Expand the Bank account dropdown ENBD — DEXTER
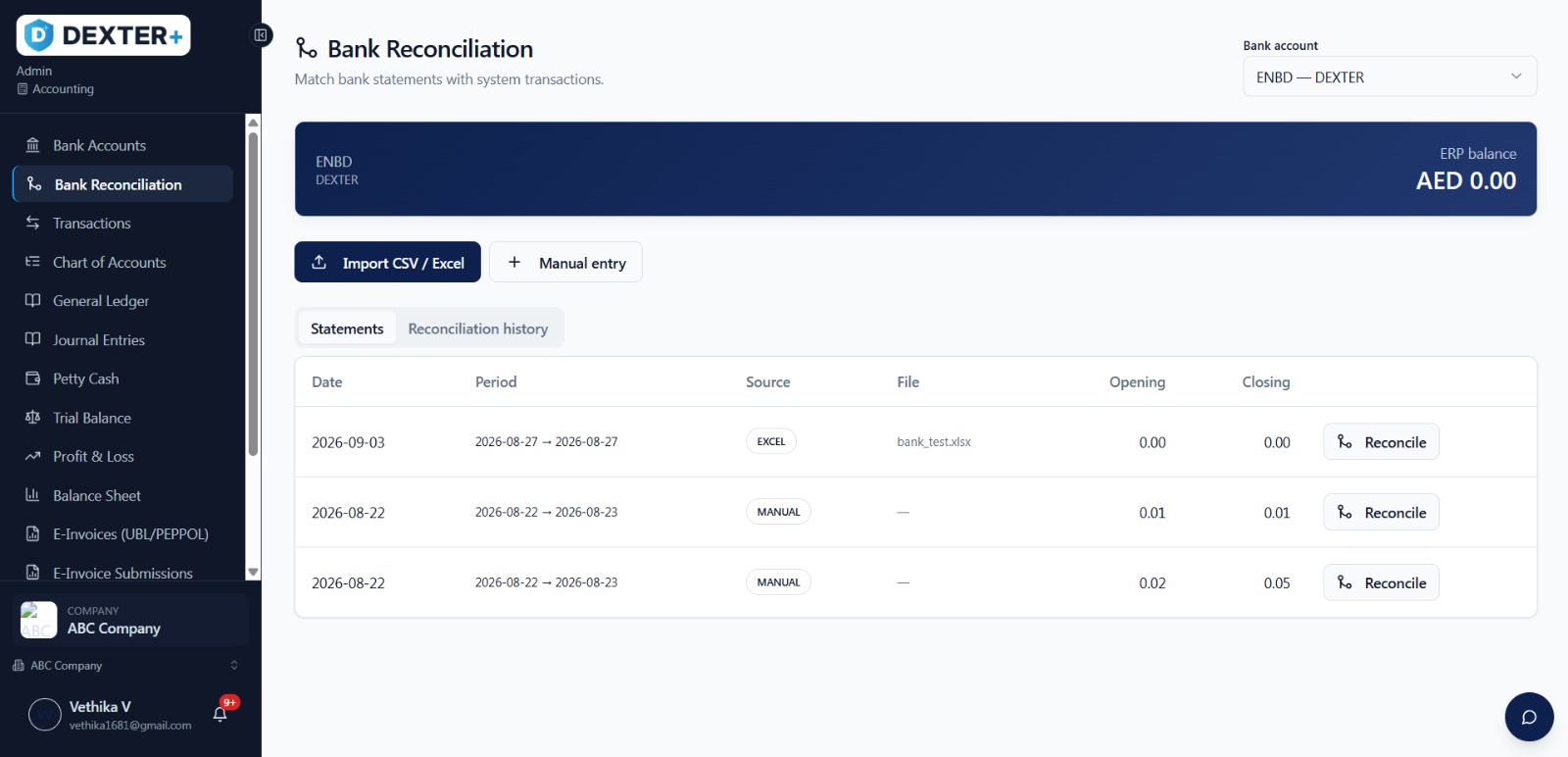Image resolution: width=1568 pixels, height=757 pixels. pyautogui.click(x=1390, y=76)
